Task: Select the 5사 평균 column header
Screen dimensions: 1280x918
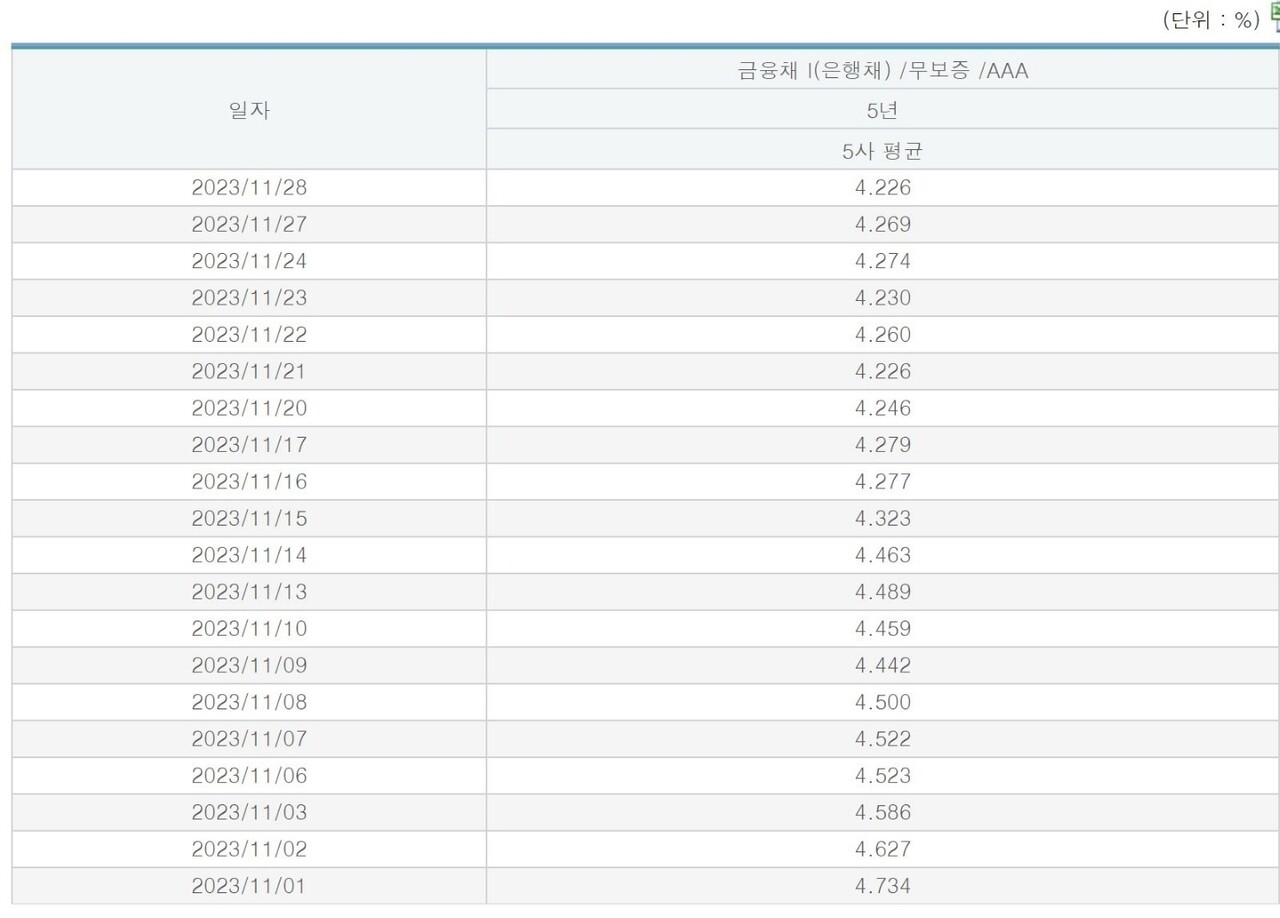Action: 882,149
